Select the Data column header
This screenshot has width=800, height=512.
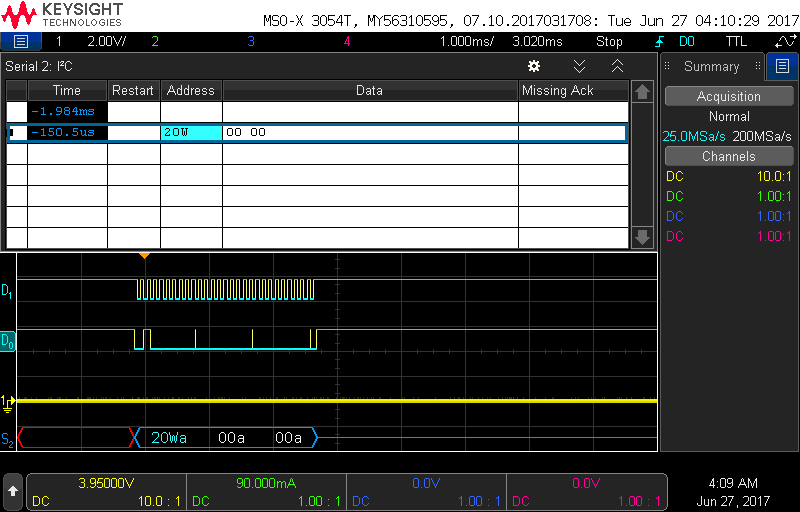370,90
